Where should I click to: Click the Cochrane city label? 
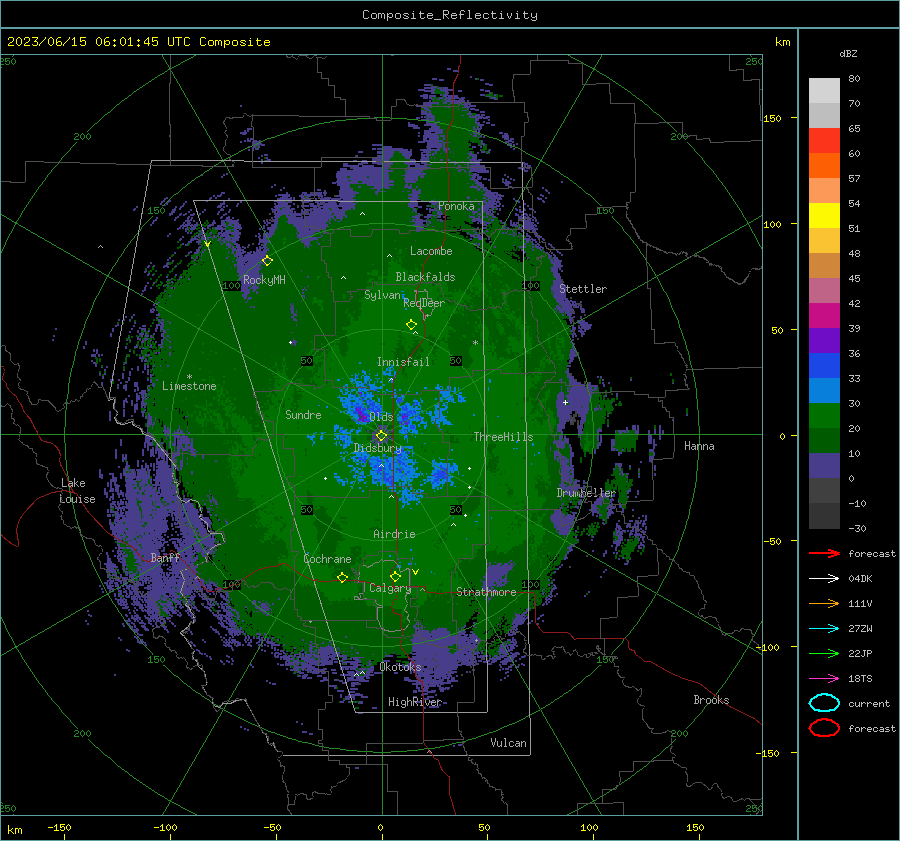[327, 559]
